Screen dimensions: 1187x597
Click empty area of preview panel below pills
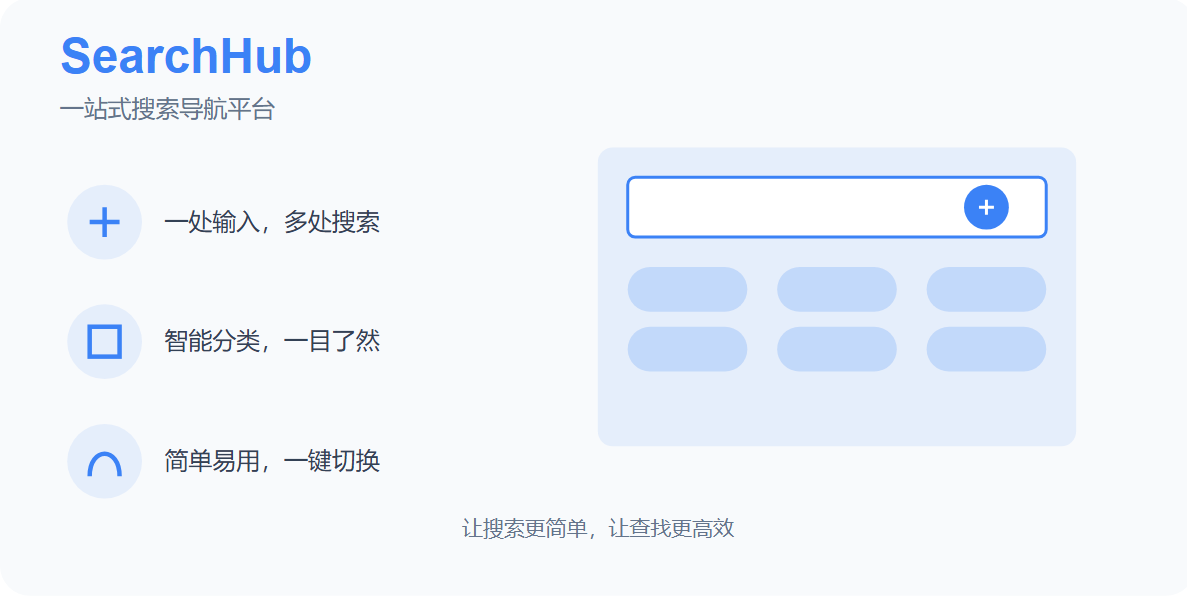(836, 410)
